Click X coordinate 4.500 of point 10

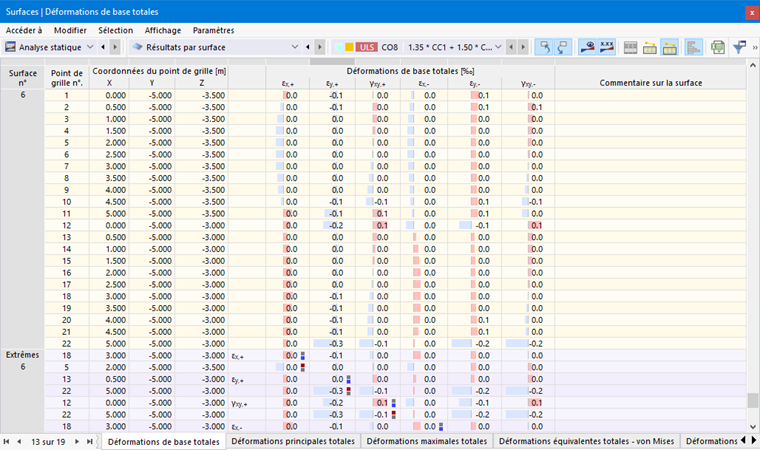(110, 202)
